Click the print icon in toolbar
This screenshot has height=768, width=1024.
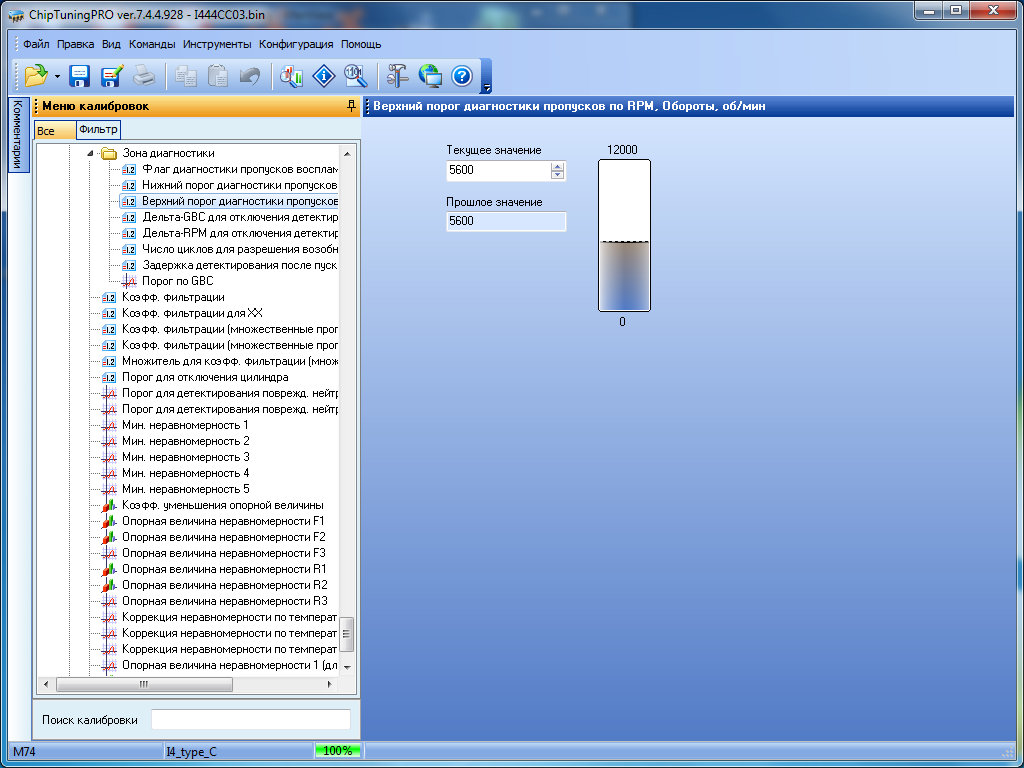click(143, 75)
